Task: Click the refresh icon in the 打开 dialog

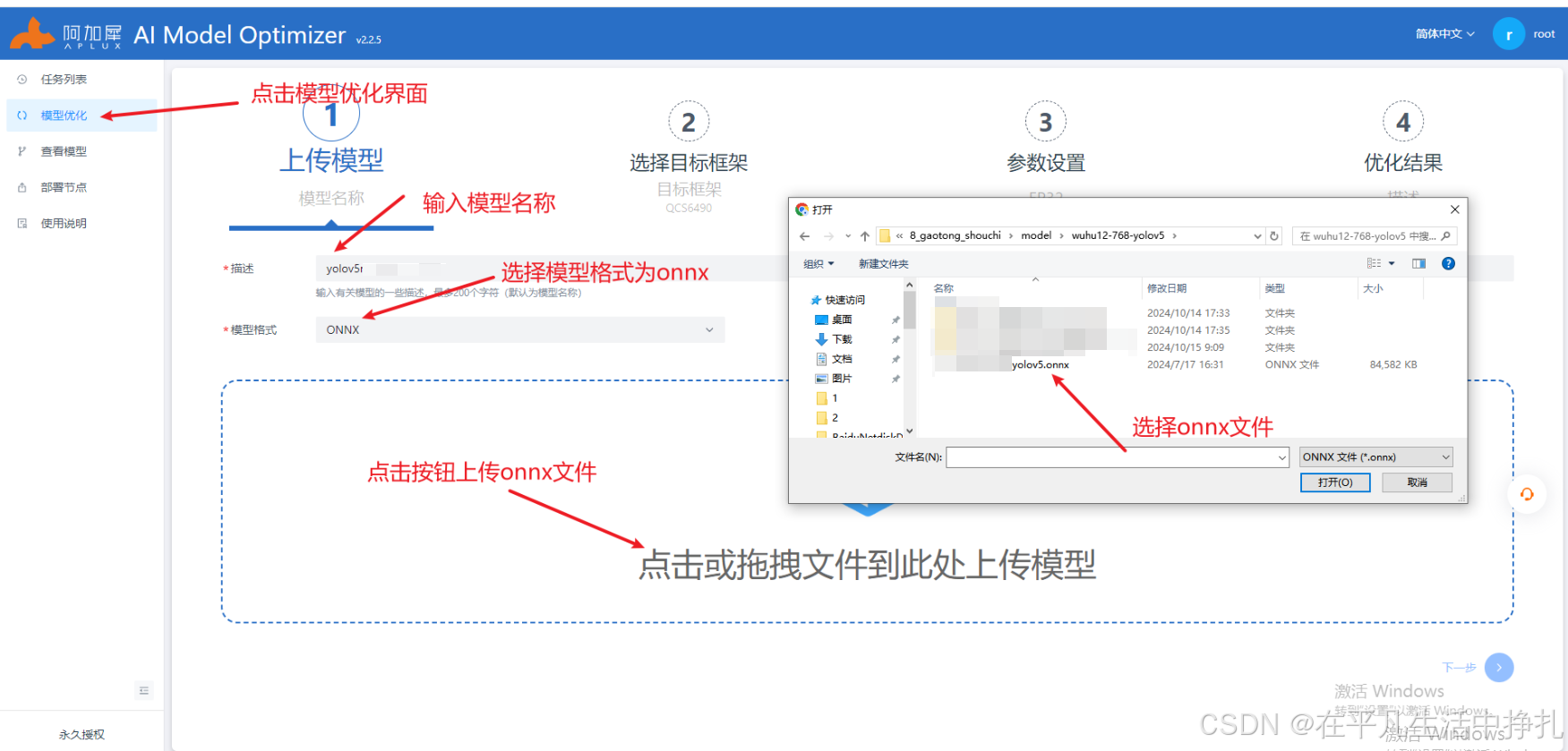Action: (1274, 236)
